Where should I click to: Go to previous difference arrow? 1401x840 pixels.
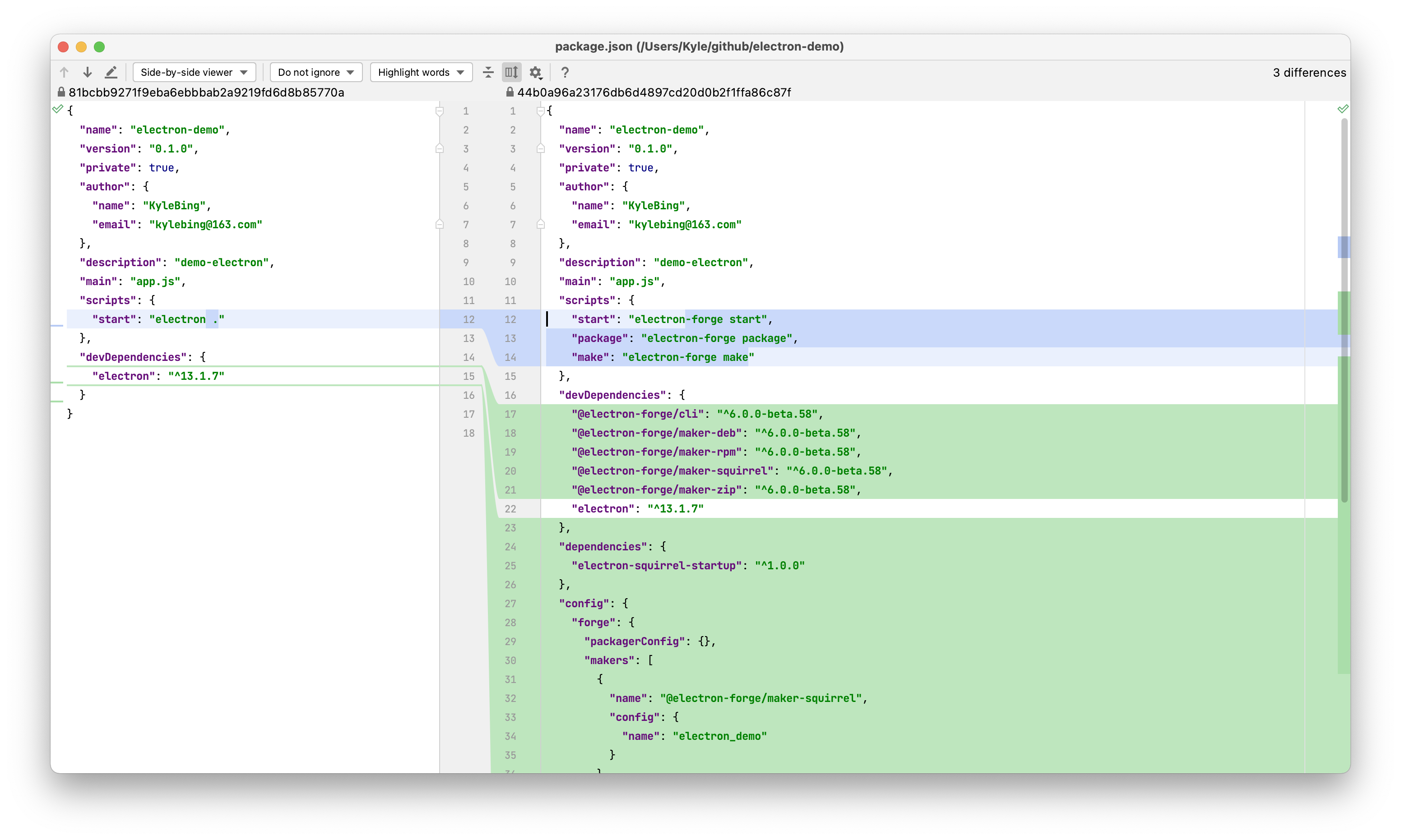tap(64, 73)
